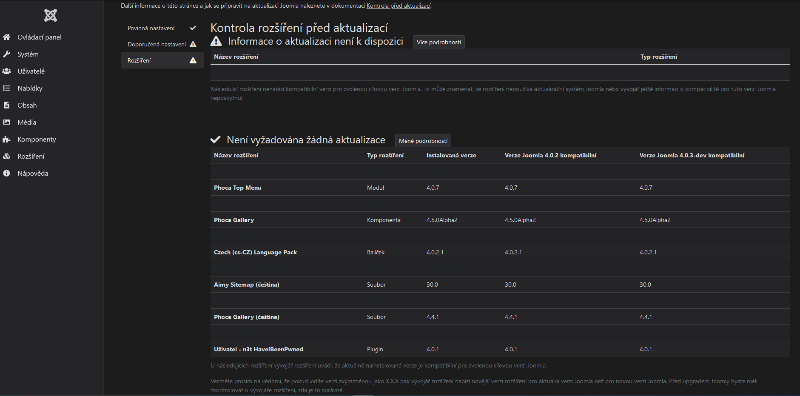Click the list icon beside Nabídky
800x396 pixels.
tap(7, 88)
